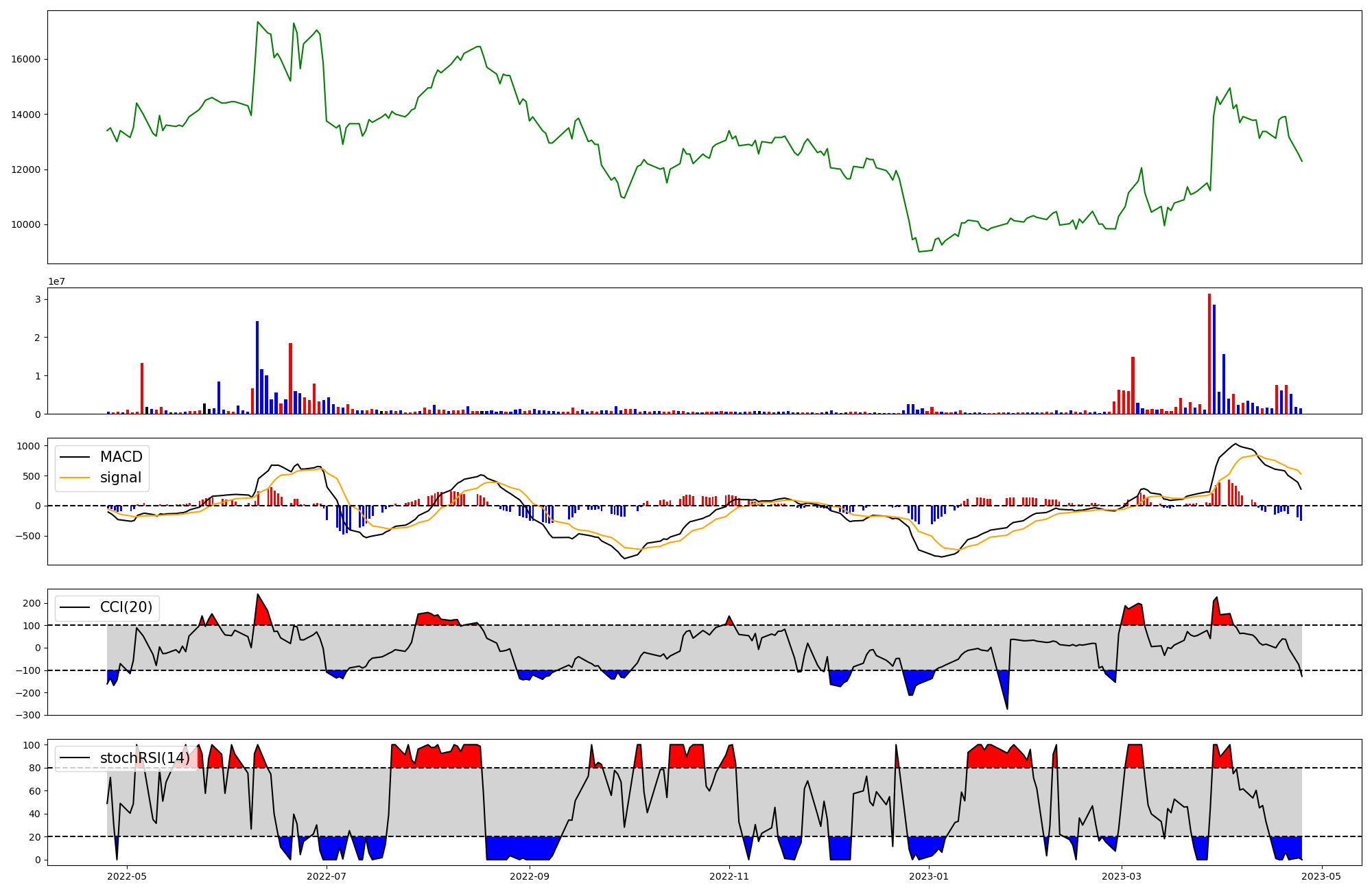Click the 2022-05 x-axis tick label
The width and height of the screenshot is (1372, 892).
127,876
